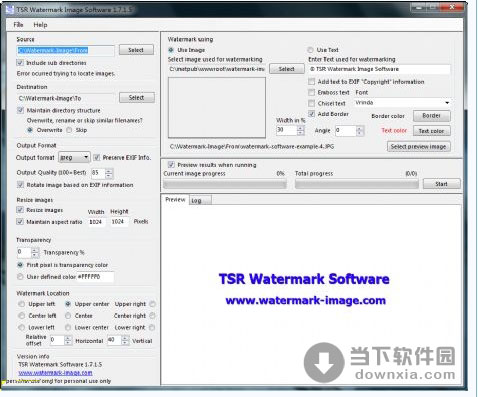Viewport: 479px width, 397px height.
Task: Toggle the Resize images checkbox
Action: click(x=20, y=210)
